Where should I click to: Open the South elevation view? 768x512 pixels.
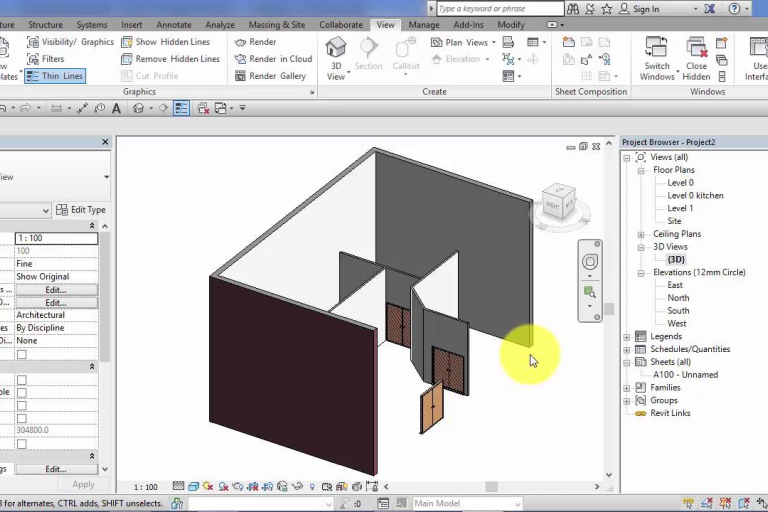[678, 311]
